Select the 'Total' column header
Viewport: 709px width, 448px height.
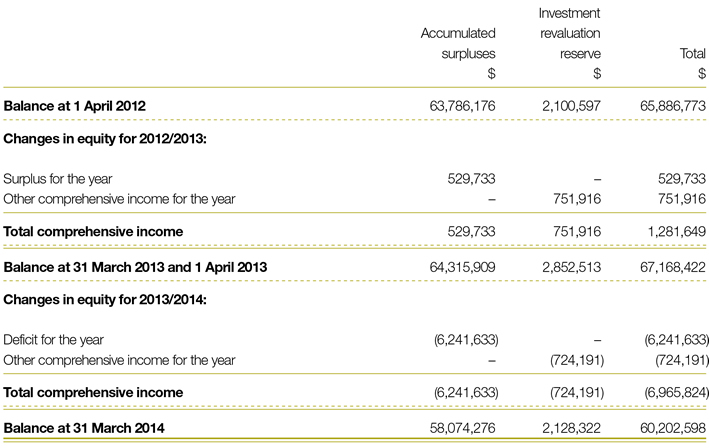[x=691, y=53]
